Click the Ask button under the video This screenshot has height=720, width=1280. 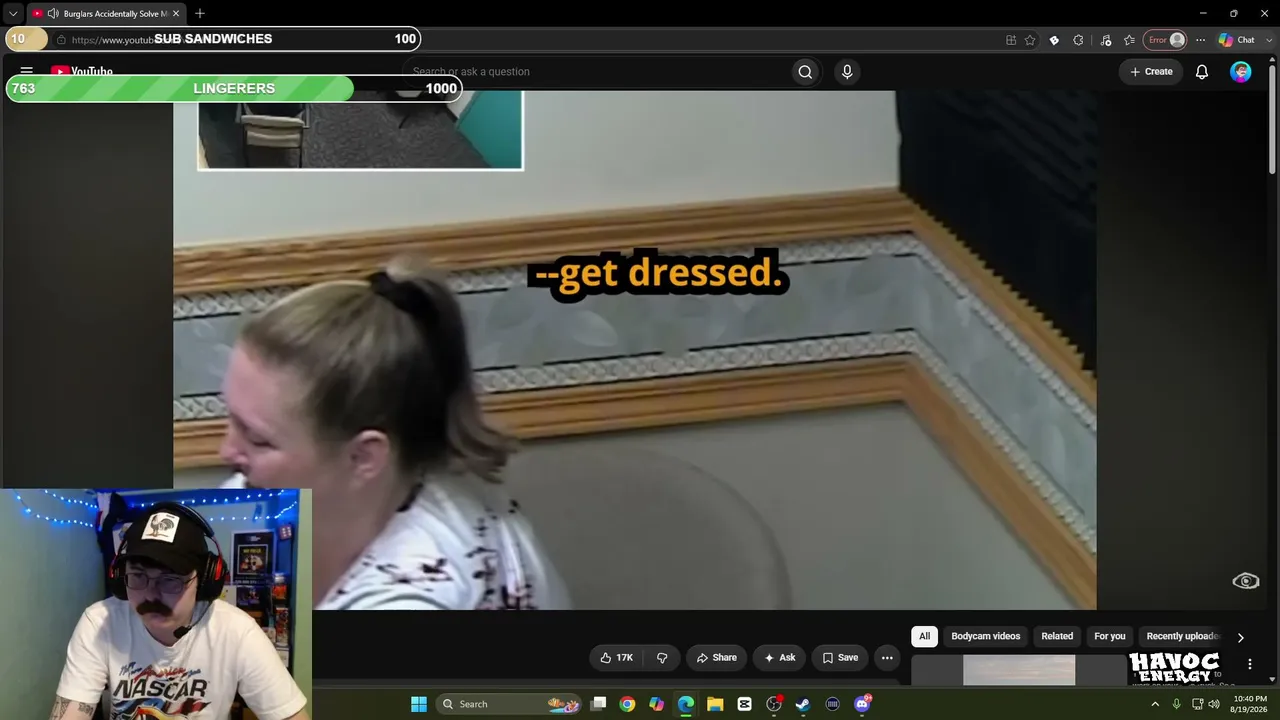[779, 657]
